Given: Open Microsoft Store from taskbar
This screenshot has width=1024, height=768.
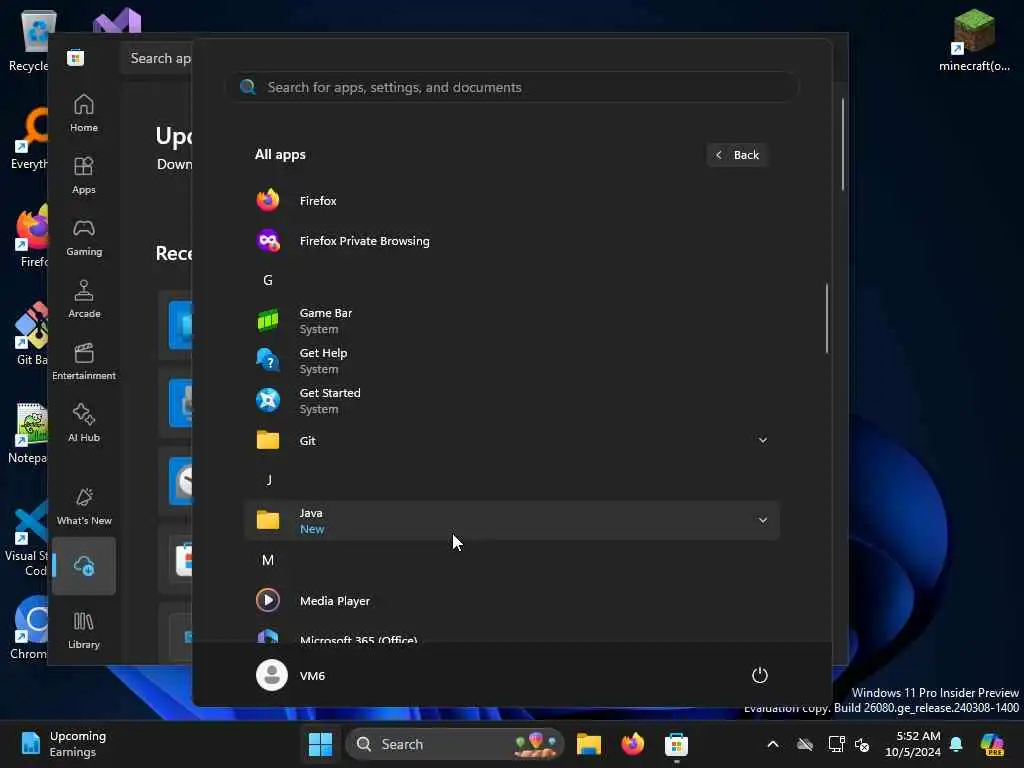Looking at the screenshot, I should pyautogui.click(x=676, y=744).
